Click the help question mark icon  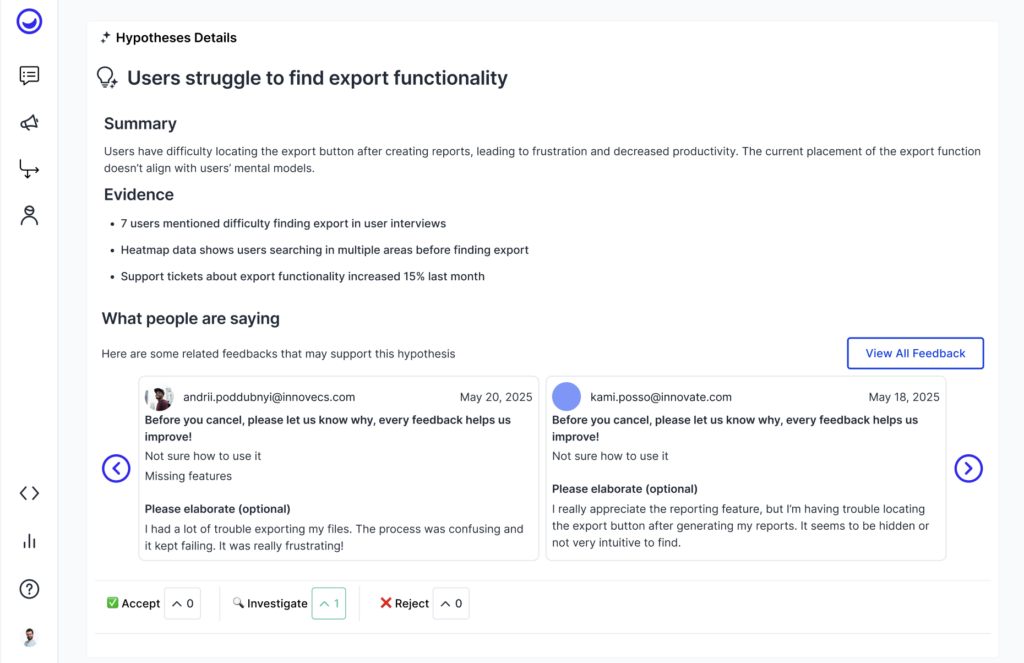[30, 589]
